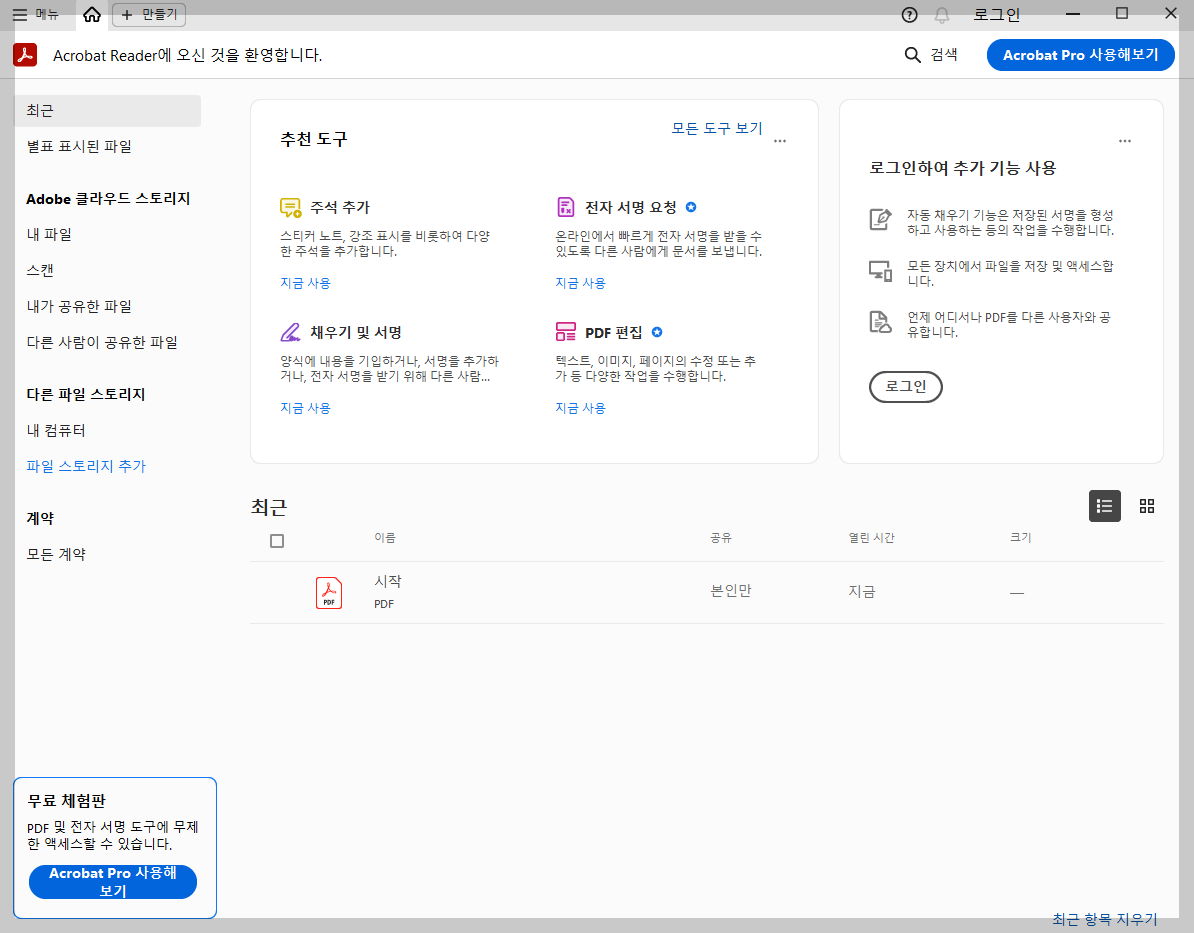
Task: Open 내 컴퓨터 storage
Action: (56, 430)
